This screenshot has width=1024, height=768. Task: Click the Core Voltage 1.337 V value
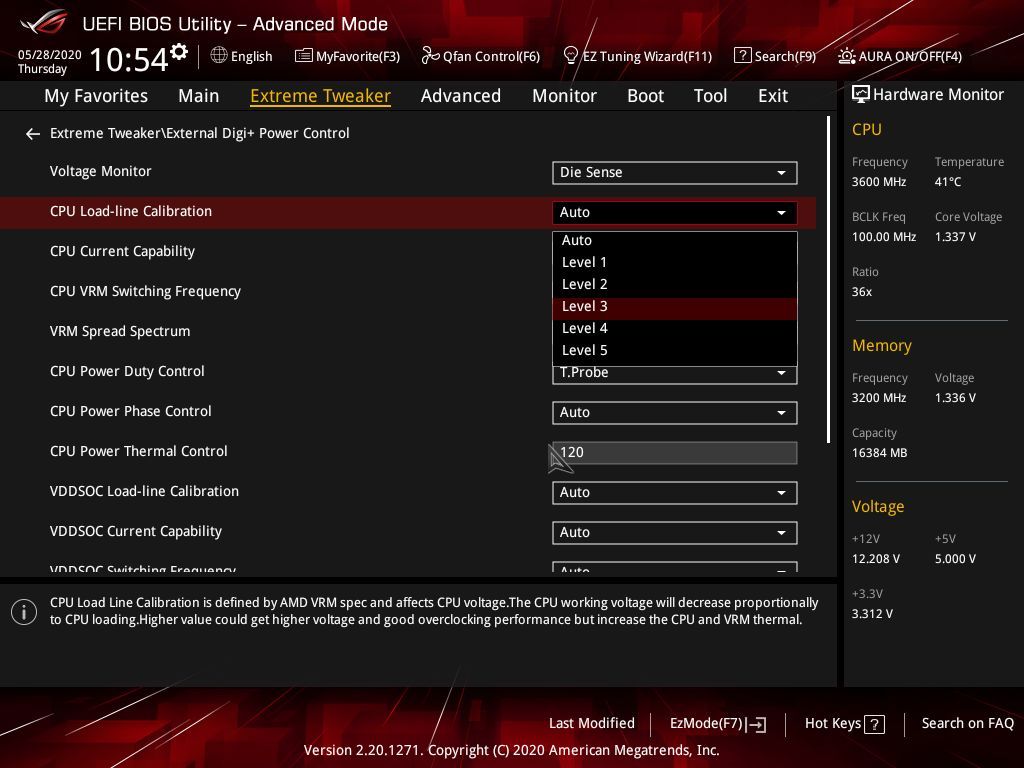[955, 237]
